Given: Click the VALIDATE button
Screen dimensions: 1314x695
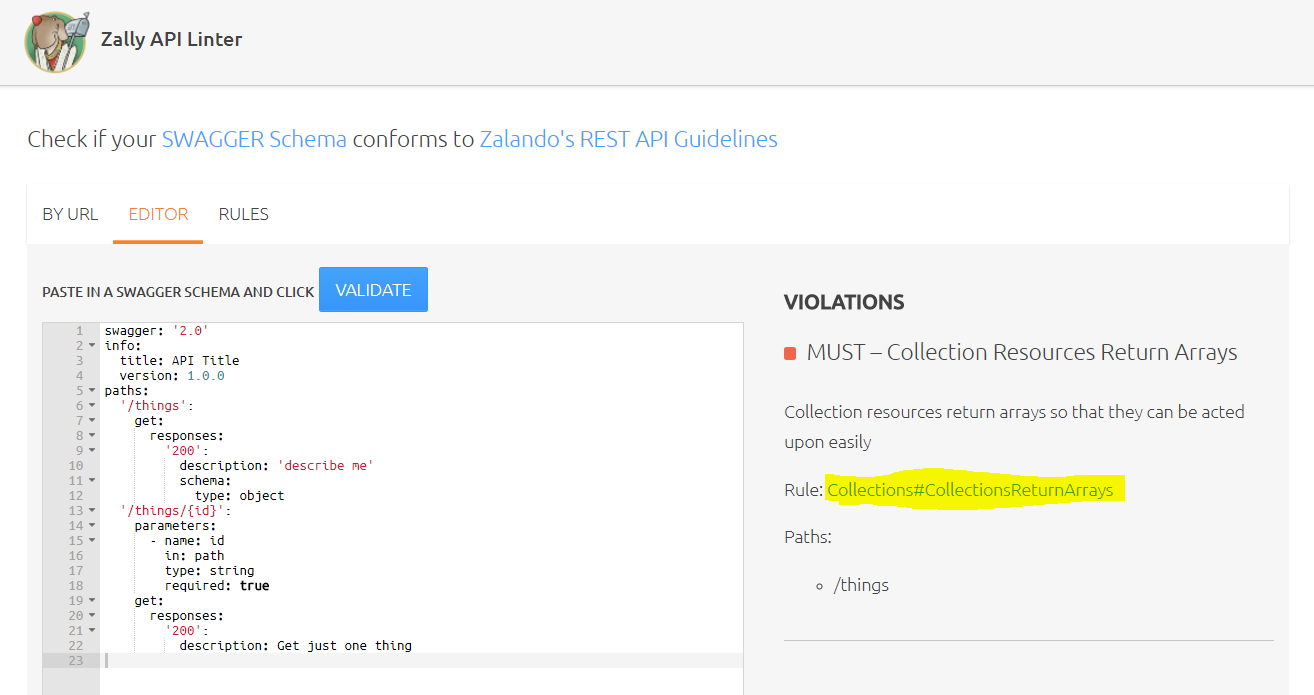Looking at the screenshot, I should (373, 289).
